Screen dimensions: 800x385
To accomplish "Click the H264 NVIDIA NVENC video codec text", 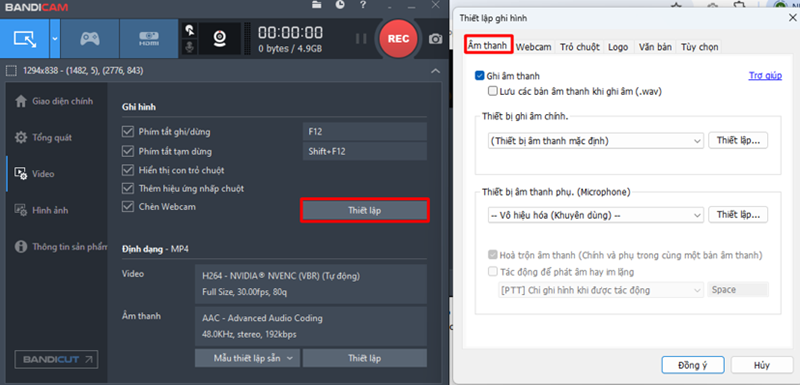I will click(x=281, y=276).
